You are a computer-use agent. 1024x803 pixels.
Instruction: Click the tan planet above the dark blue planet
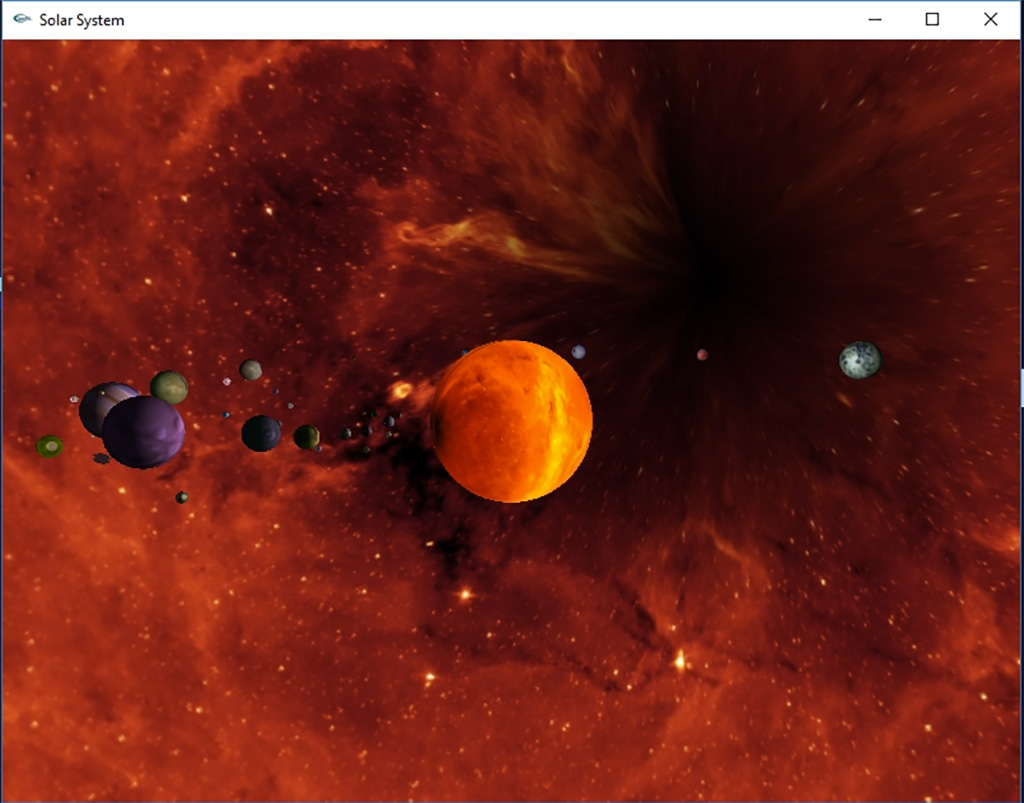251,370
